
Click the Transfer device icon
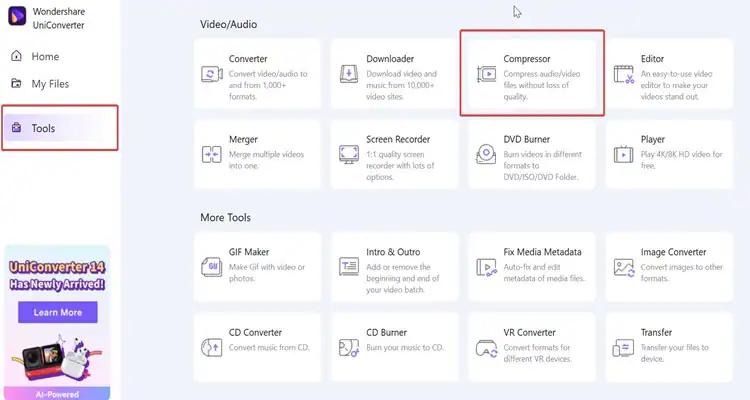pos(623,348)
